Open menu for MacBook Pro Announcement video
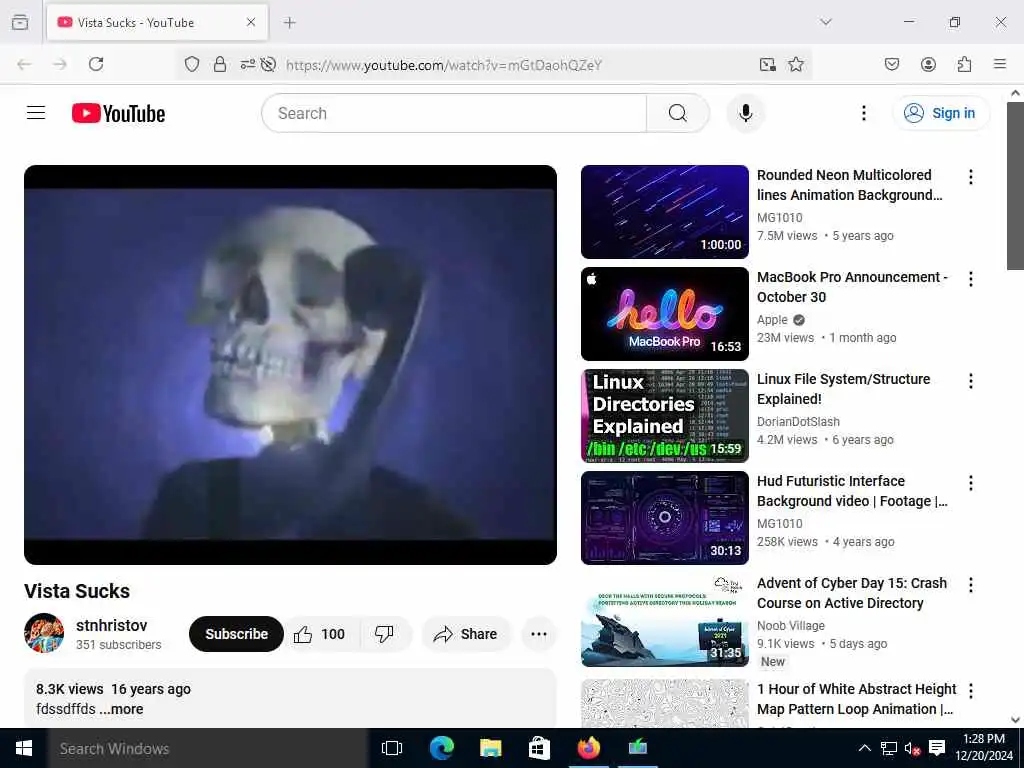This screenshot has height=768, width=1024. tap(970, 279)
